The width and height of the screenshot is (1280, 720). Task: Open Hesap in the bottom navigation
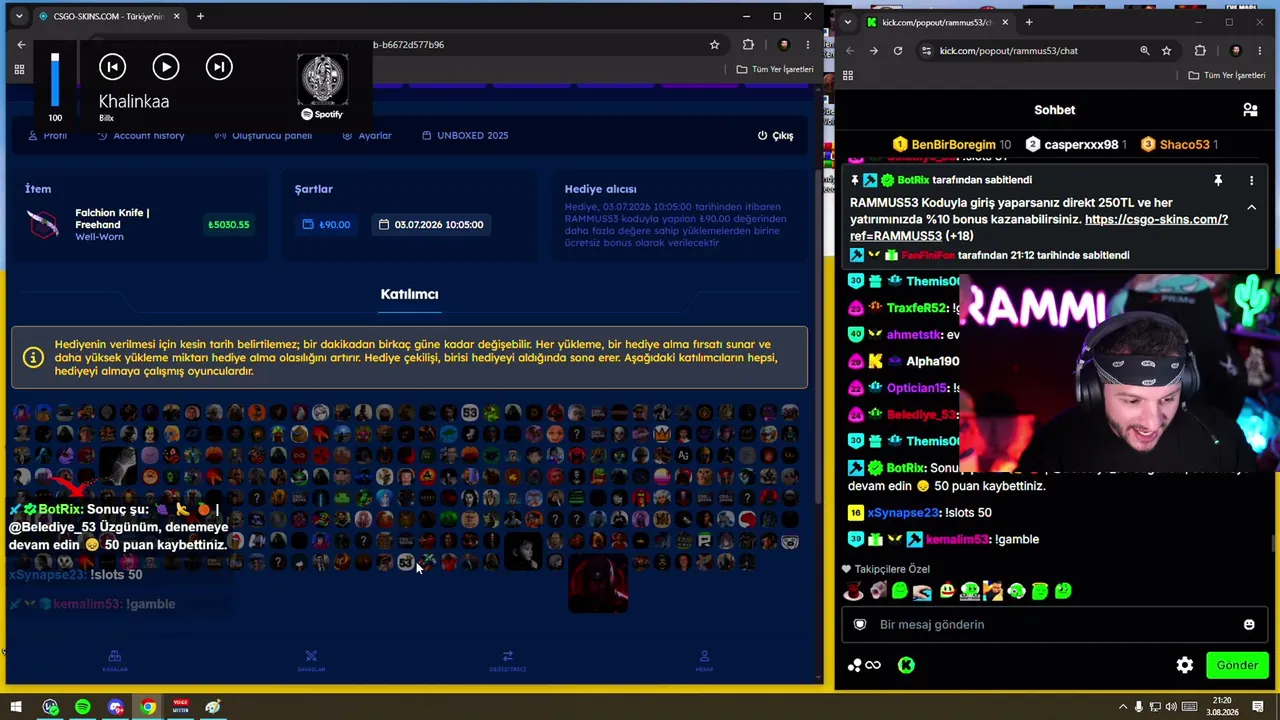(704, 660)
